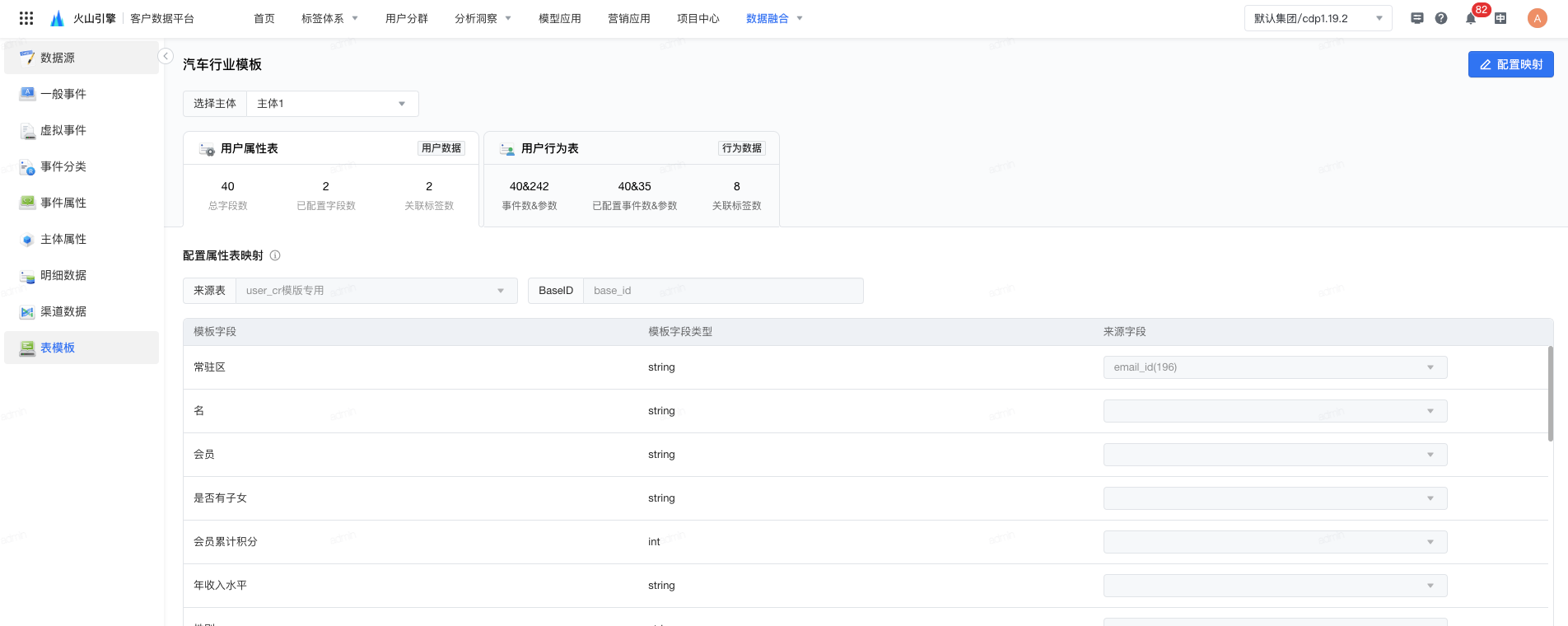Open source field dropdown for 常驻区
The image size is (1568, 626).
point(1275,367)
